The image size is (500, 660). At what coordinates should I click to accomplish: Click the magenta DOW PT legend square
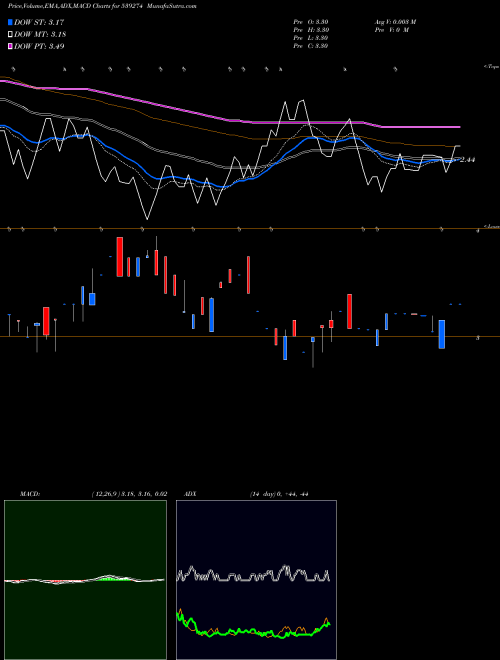[11, 46]
